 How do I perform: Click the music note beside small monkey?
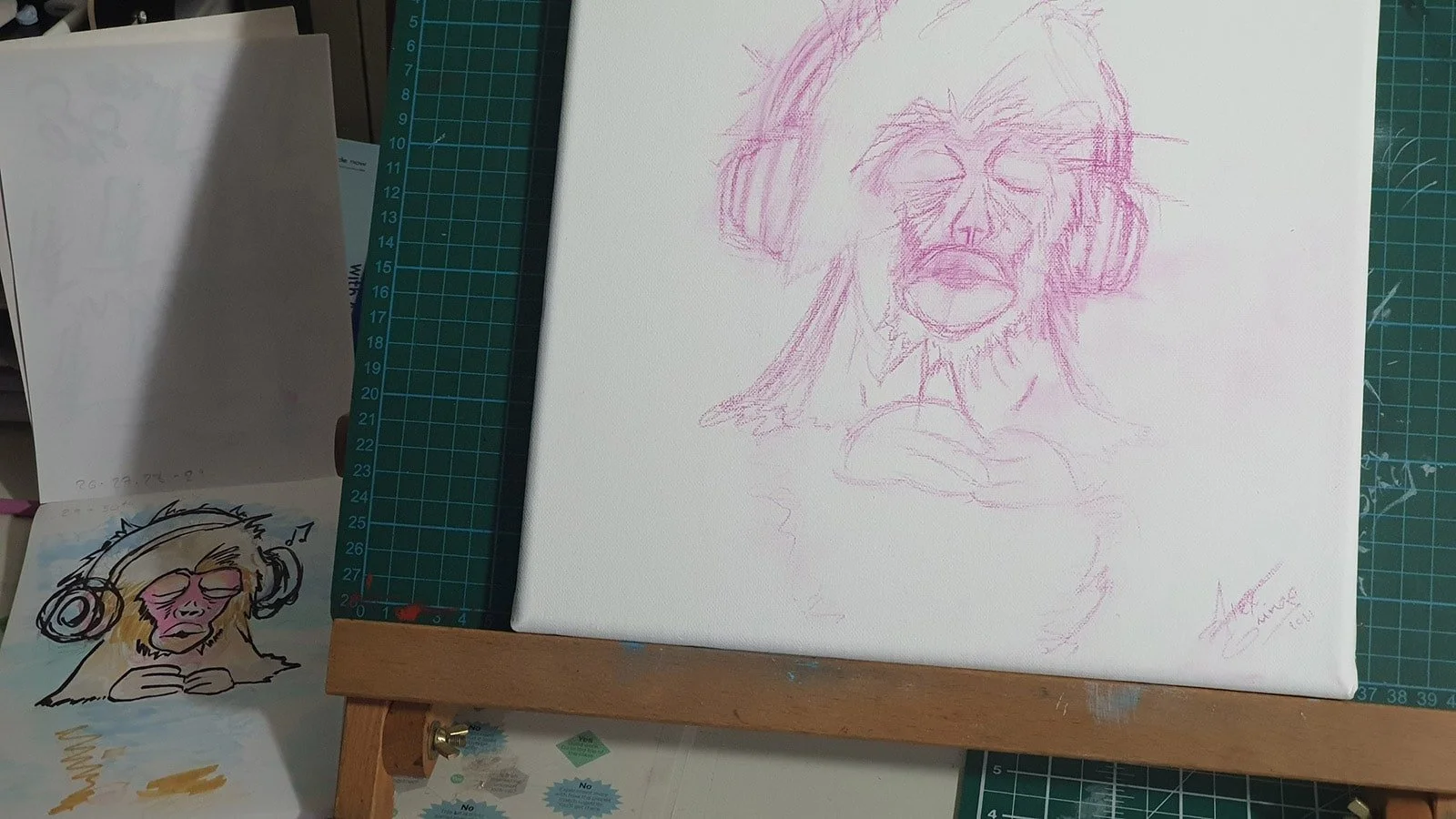click(298, 533)
